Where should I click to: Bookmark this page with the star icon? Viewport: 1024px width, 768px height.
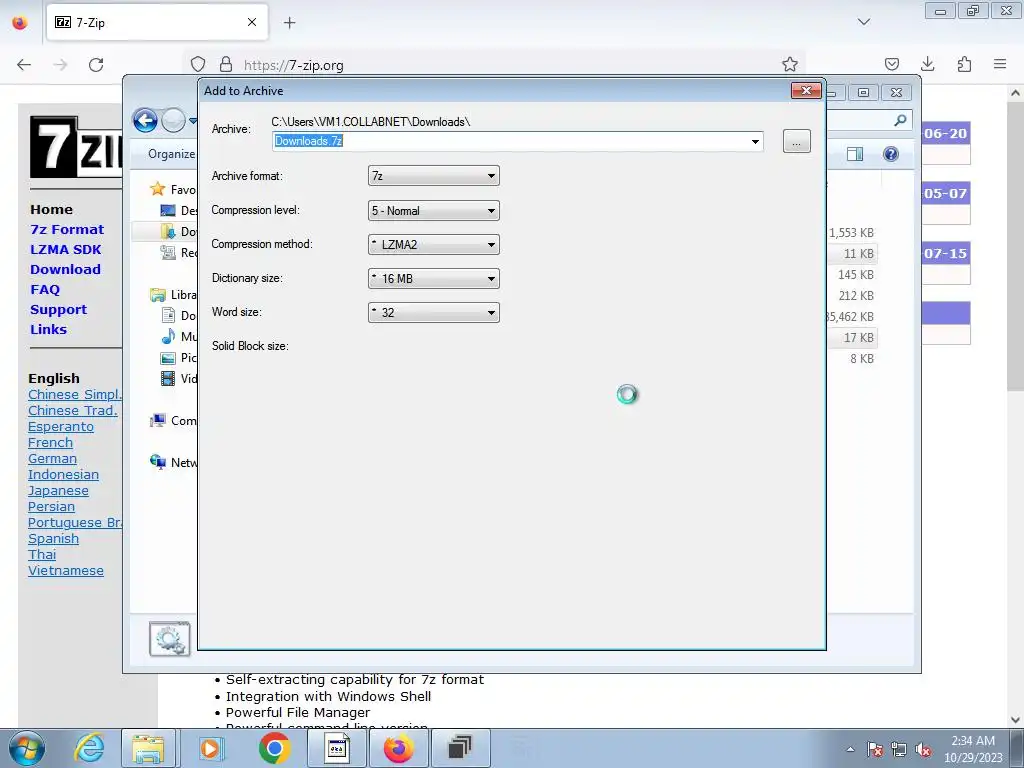pos(790,64)
